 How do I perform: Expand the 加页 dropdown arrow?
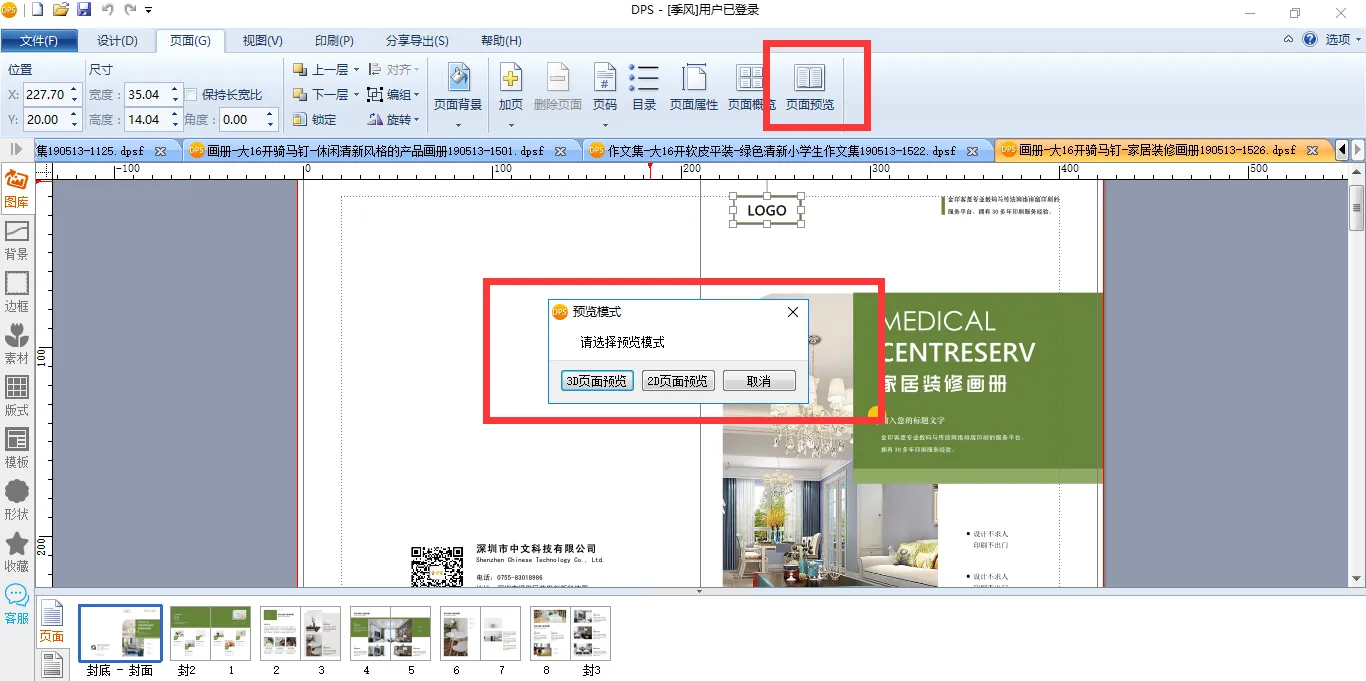coord(511,125)
